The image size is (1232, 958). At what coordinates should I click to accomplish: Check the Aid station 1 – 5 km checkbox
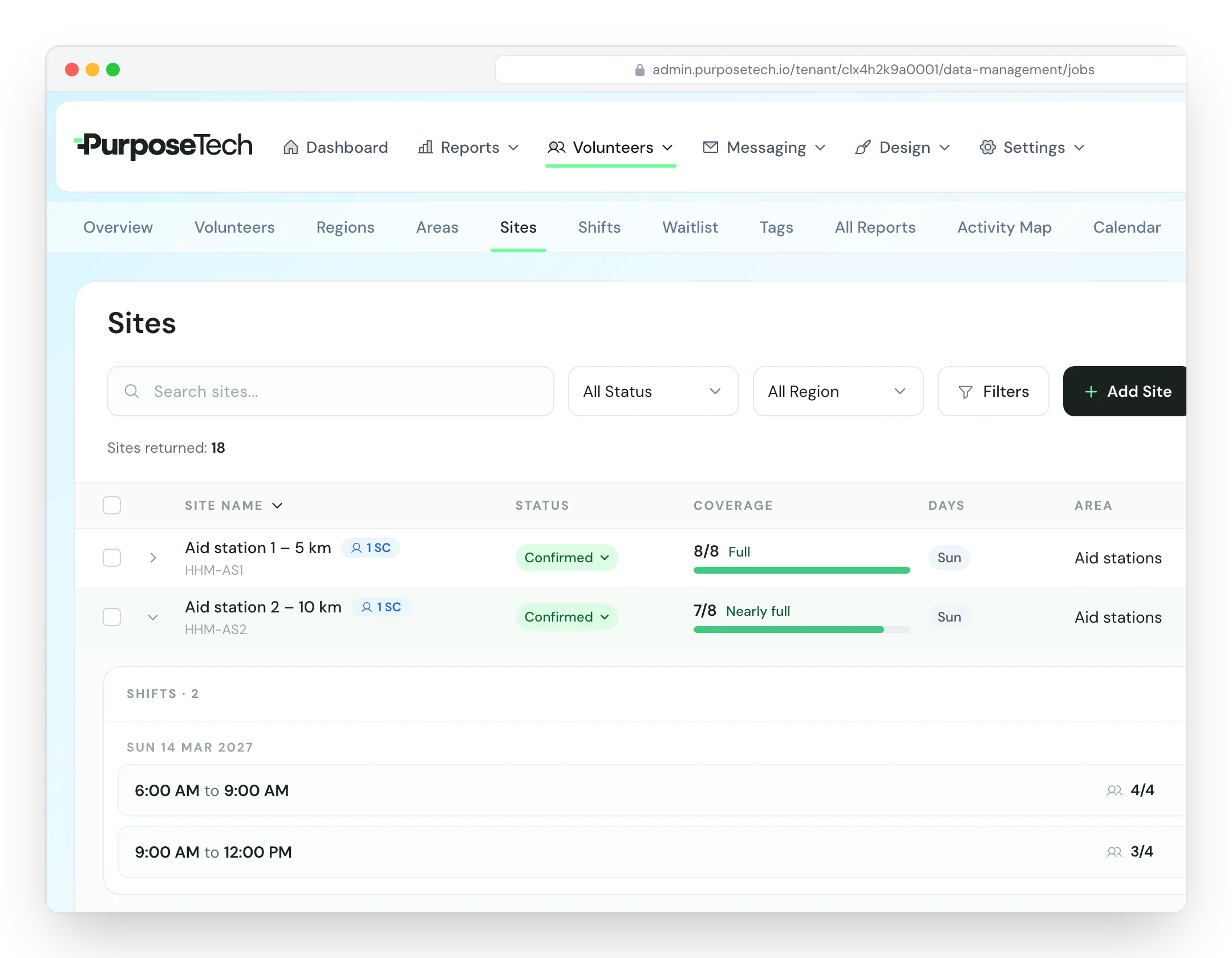pos(112,558)
